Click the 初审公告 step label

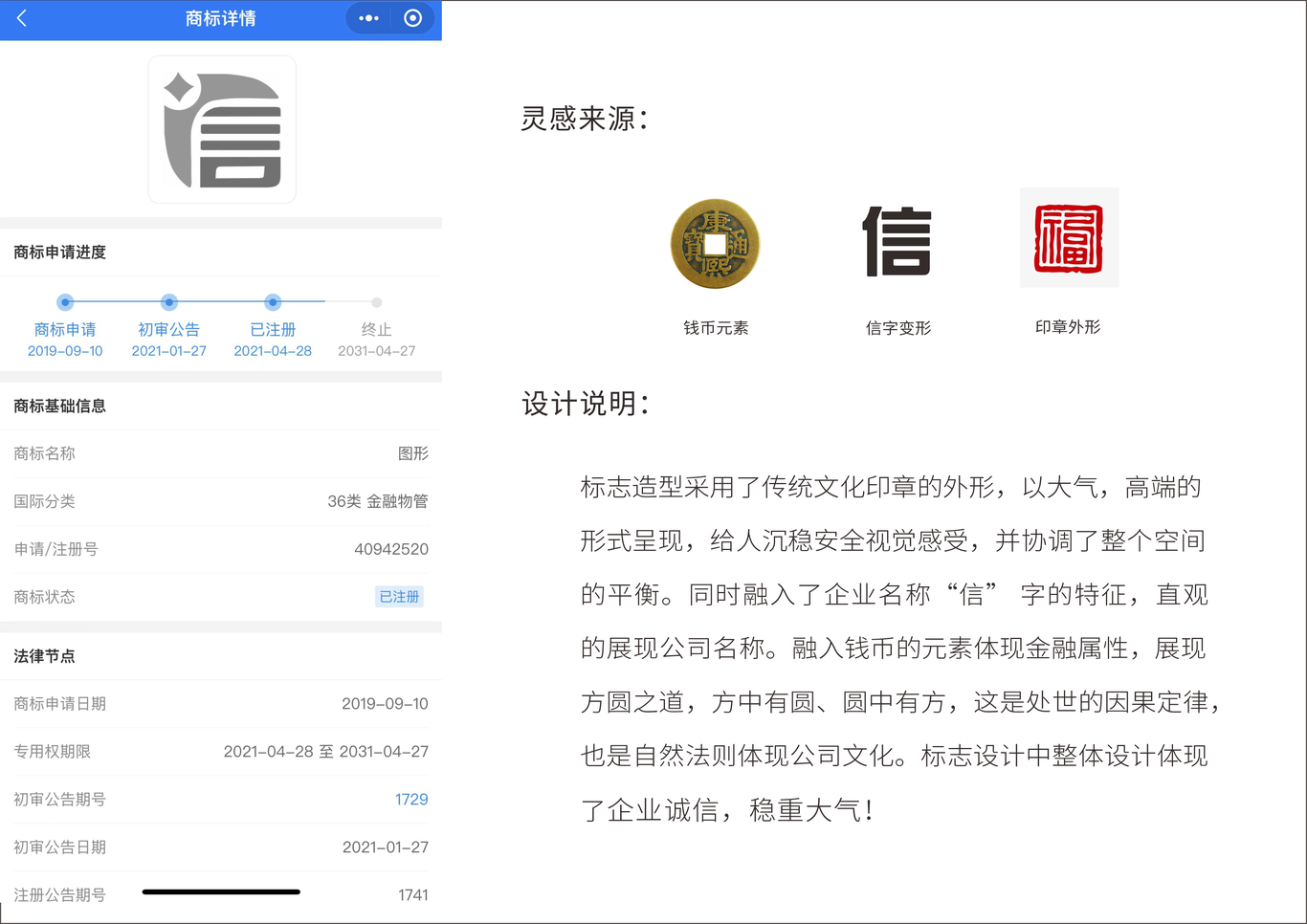(169, 329)
